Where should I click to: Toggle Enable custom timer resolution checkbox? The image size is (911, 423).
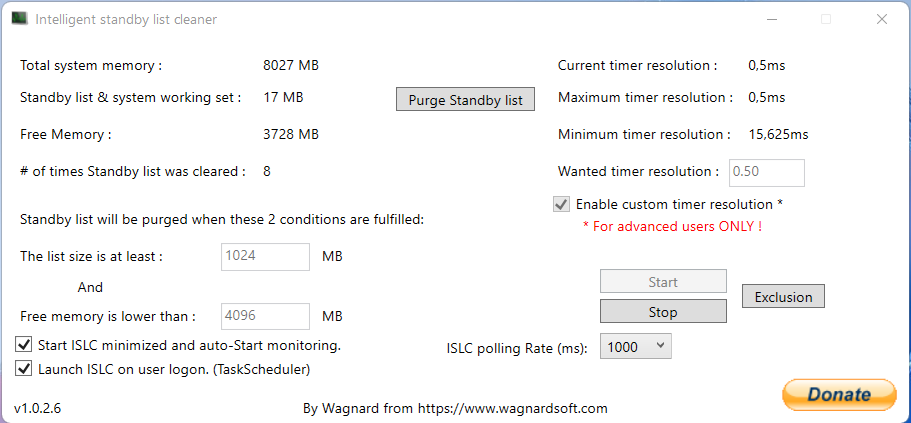pos(561,204)
